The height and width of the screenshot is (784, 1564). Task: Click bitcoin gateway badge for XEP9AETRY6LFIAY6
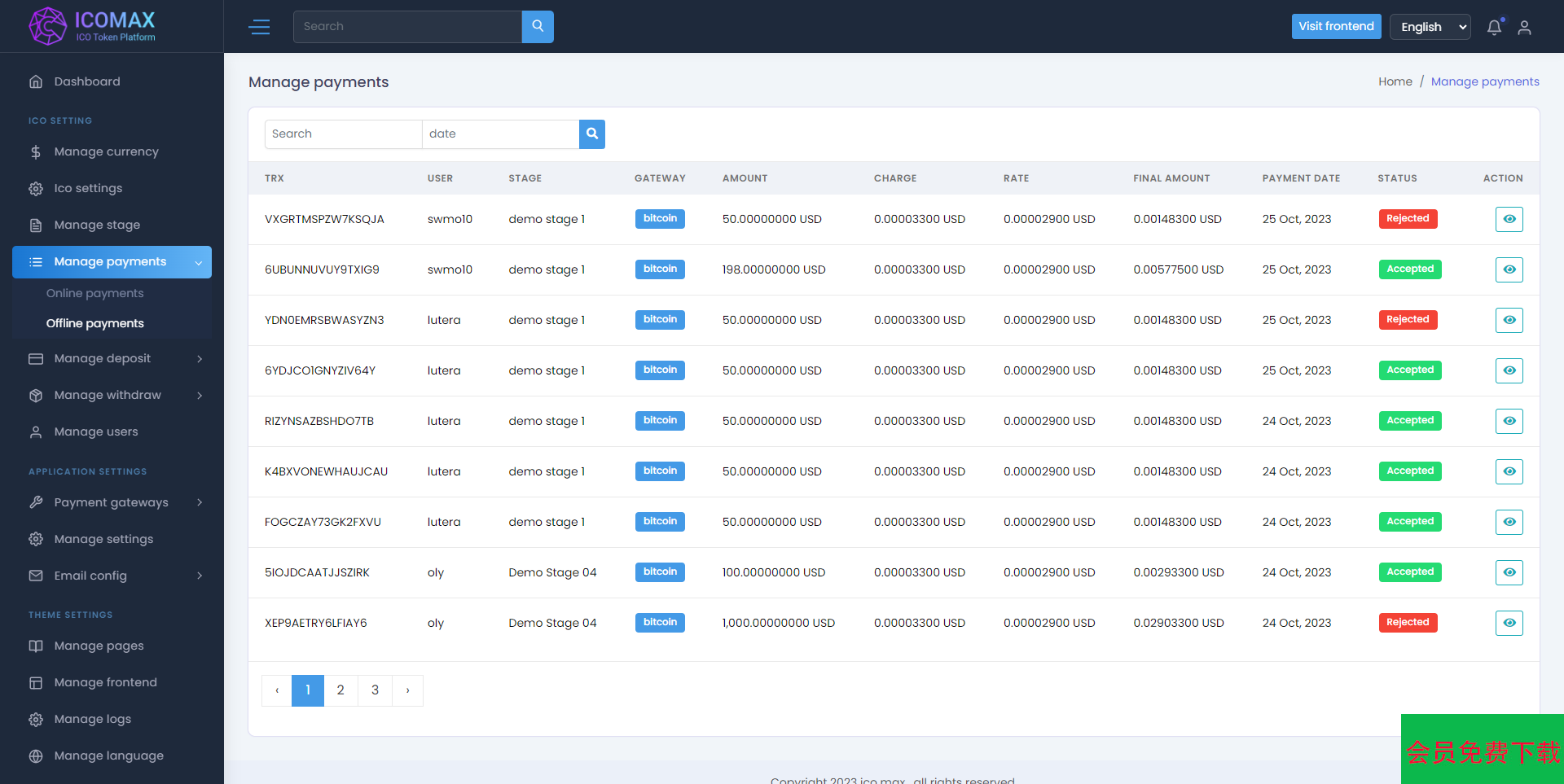coord(660,623)
